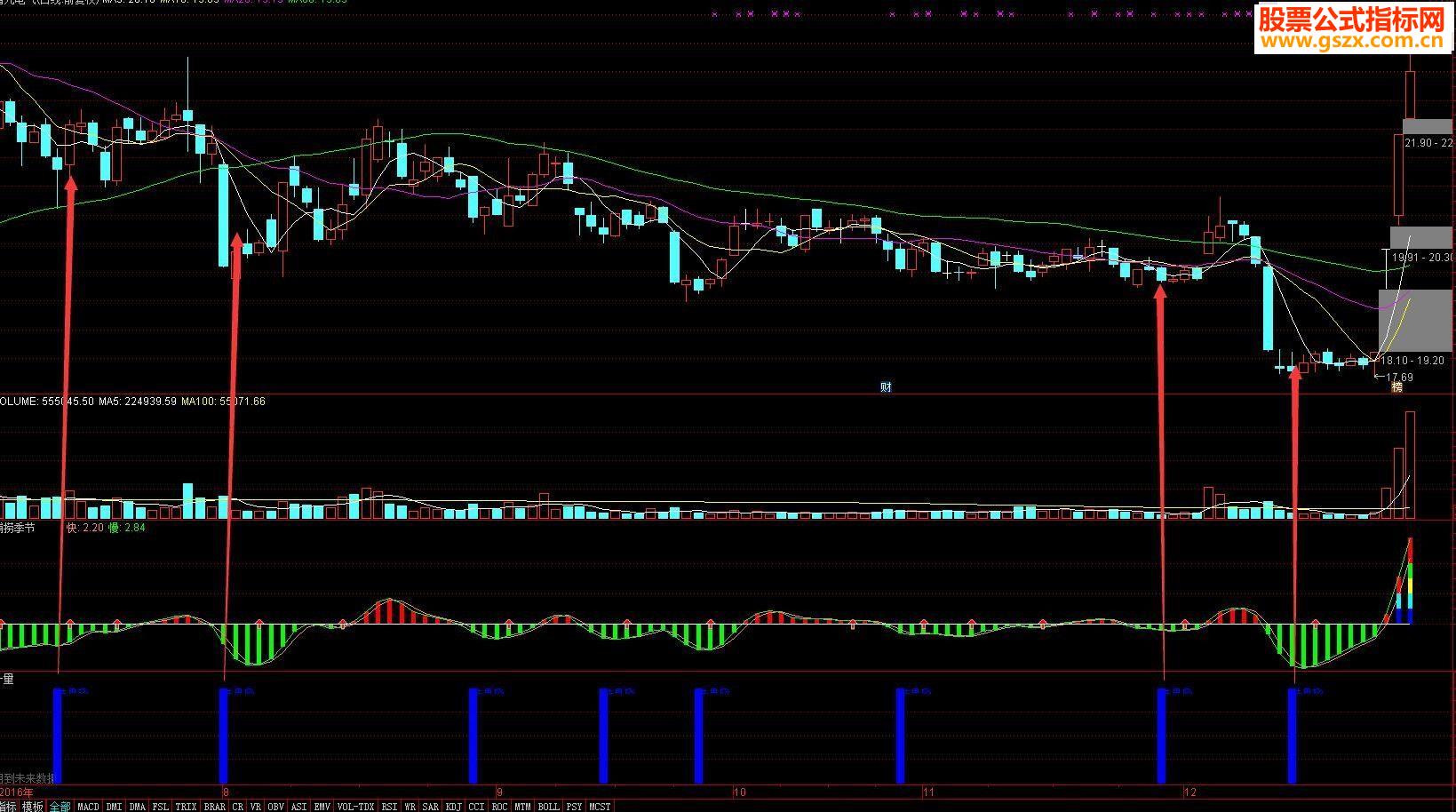
Task: Click the month 9 axis label
Action: [x=499, y=792]
